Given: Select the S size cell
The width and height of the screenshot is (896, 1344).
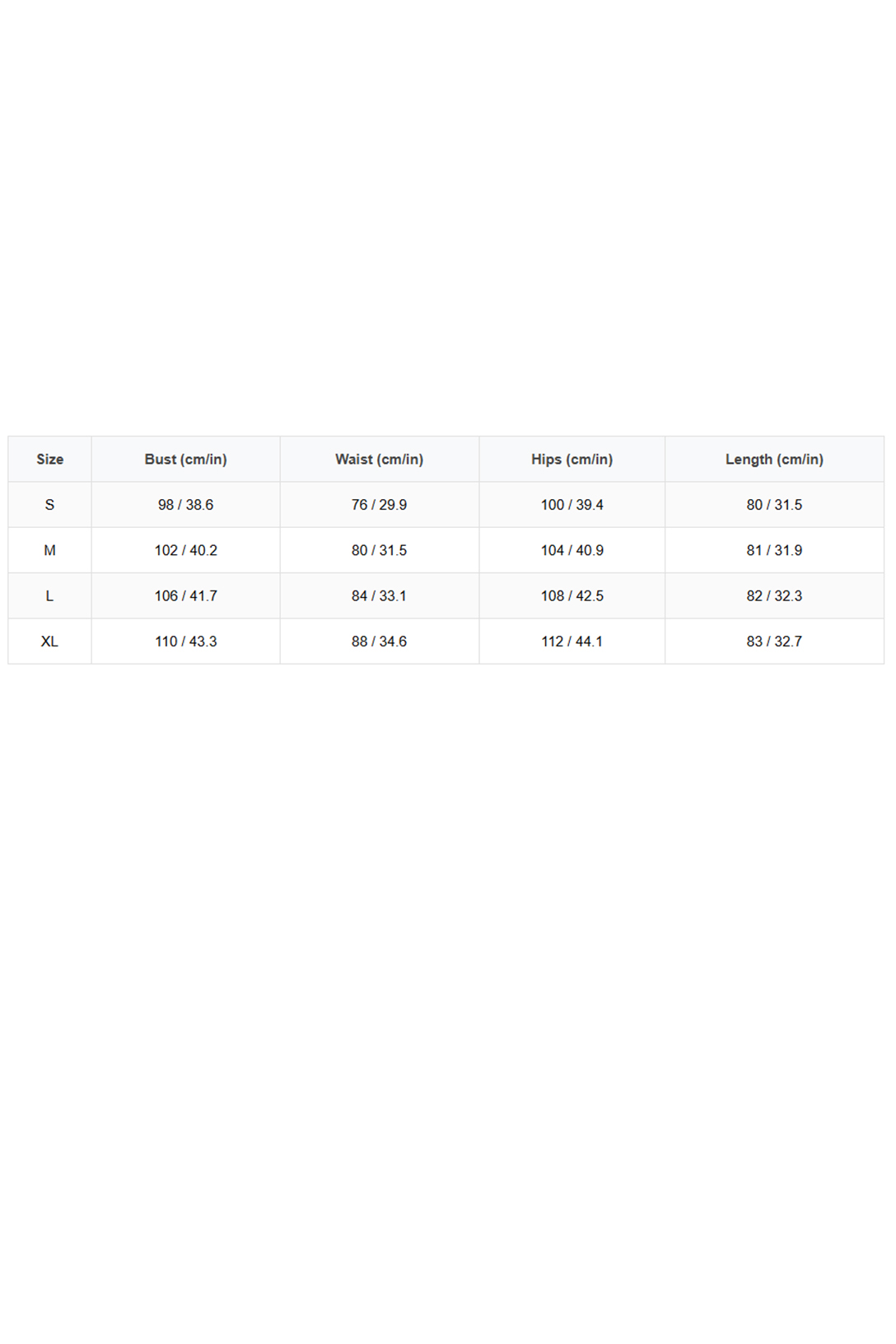Looking at the screenshot, I should pos(49,505).
